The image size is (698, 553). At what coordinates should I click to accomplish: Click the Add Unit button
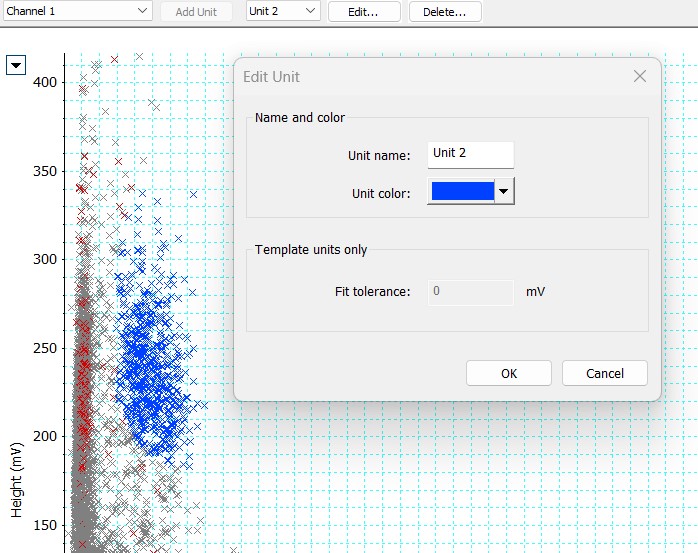coord(196,12)
